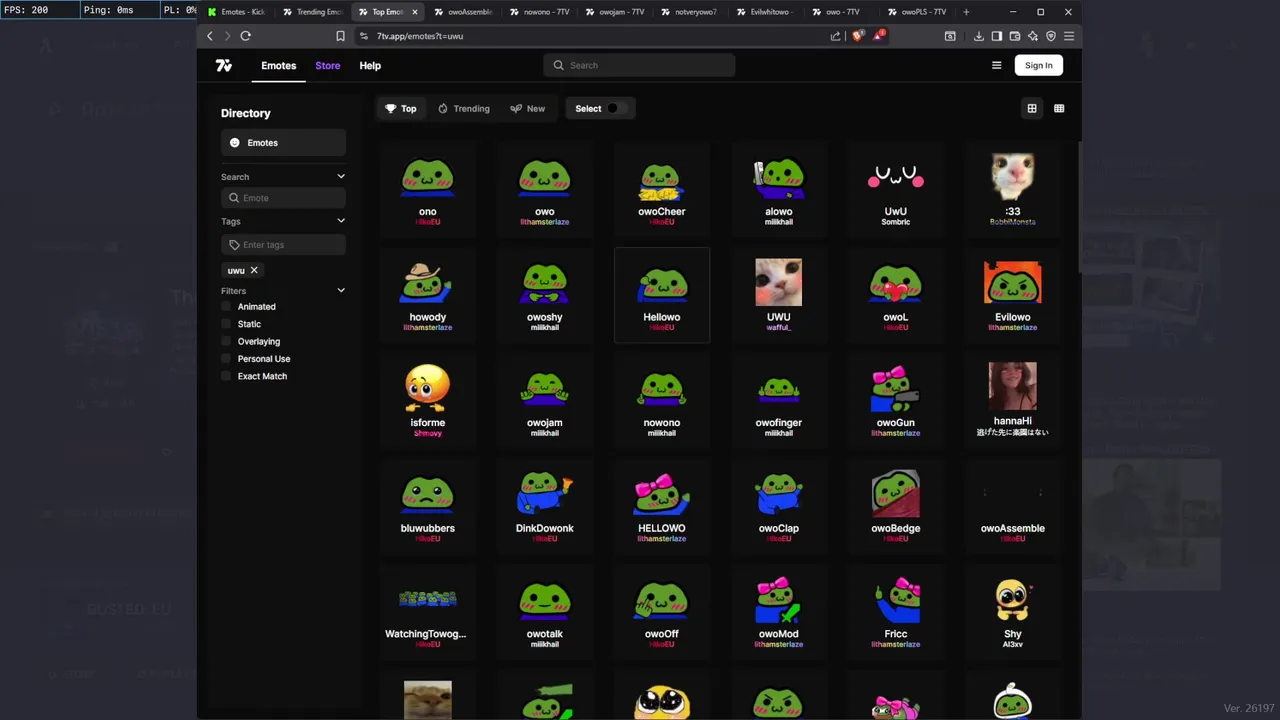
Task: Click the browser address bar URL
Action: pos(420,36)
